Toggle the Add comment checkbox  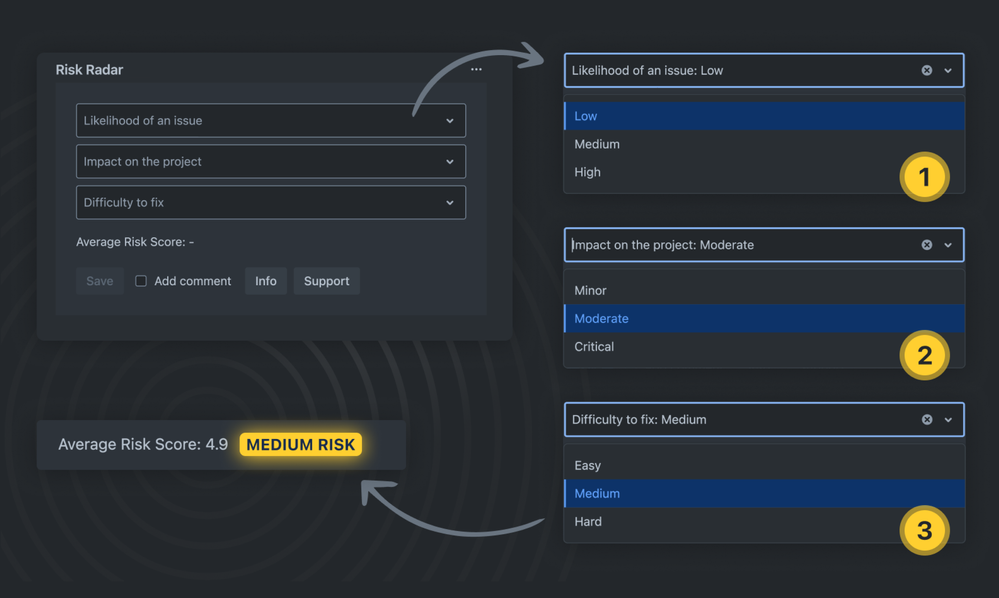click(x=141, y=281)
